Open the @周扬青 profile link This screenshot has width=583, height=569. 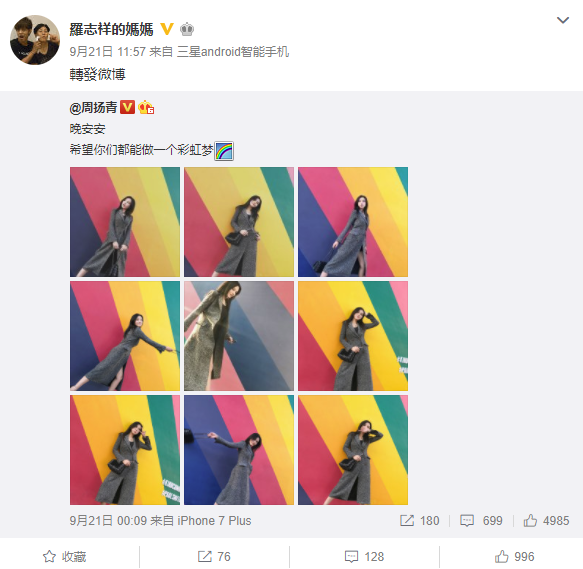[93, 108]
